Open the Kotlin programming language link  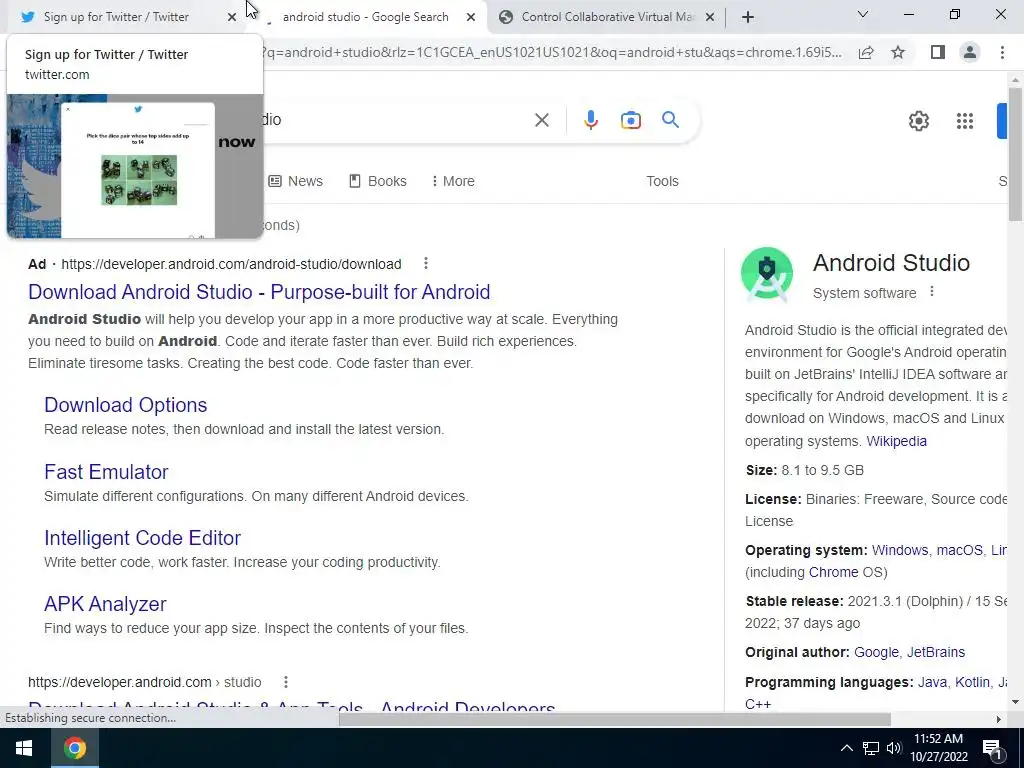pos(972,682)
